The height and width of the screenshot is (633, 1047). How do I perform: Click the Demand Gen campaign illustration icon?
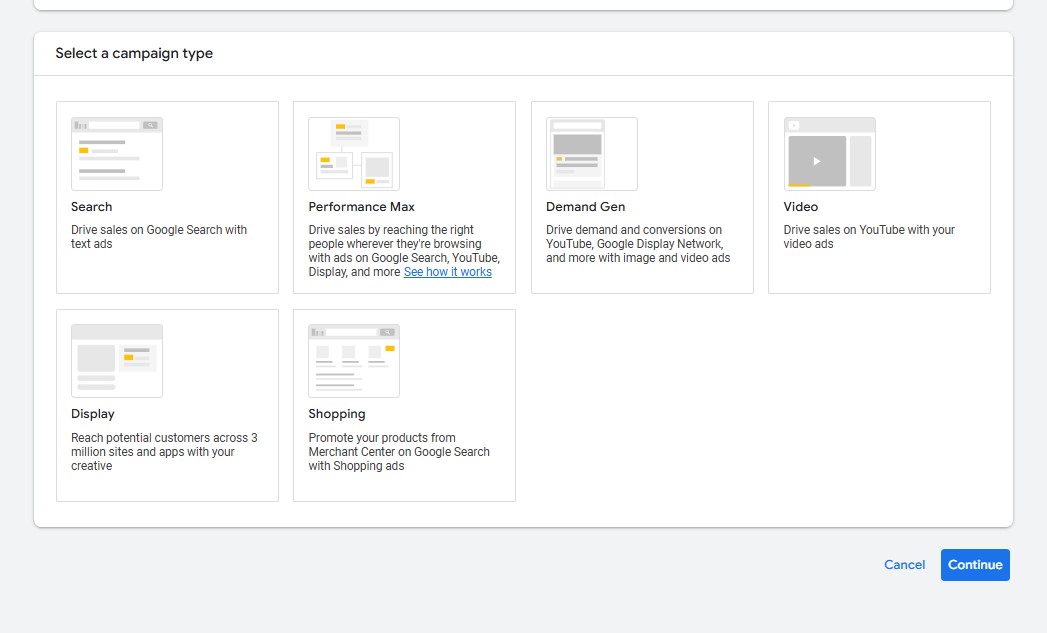tap(591, 154)
